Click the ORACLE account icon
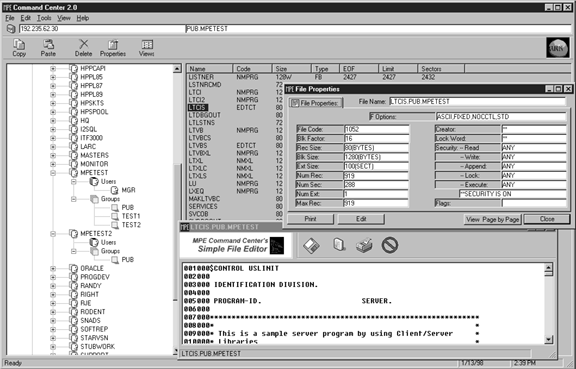 tap(74, 268)
